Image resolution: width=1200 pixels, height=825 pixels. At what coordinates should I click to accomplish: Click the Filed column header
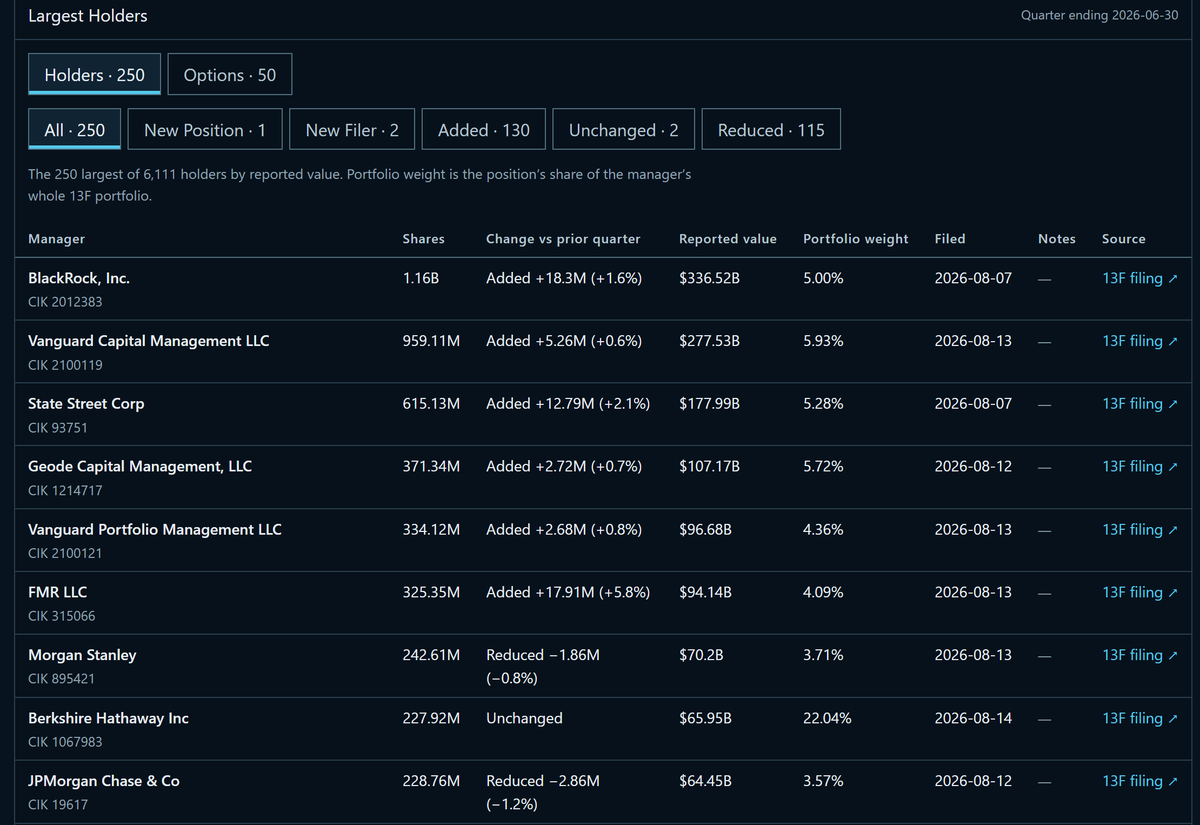[x=950, y=239]
